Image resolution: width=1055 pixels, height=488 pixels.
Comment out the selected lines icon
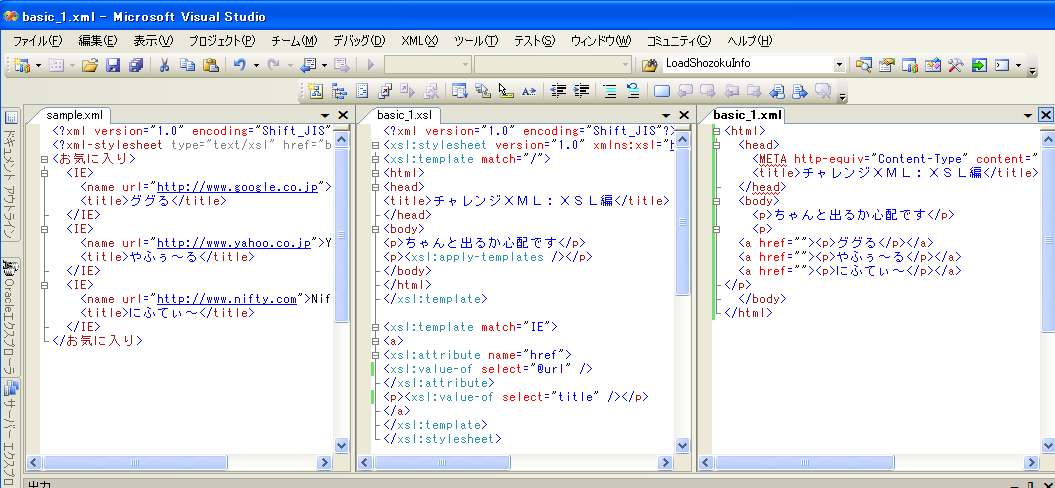point(610,91)
